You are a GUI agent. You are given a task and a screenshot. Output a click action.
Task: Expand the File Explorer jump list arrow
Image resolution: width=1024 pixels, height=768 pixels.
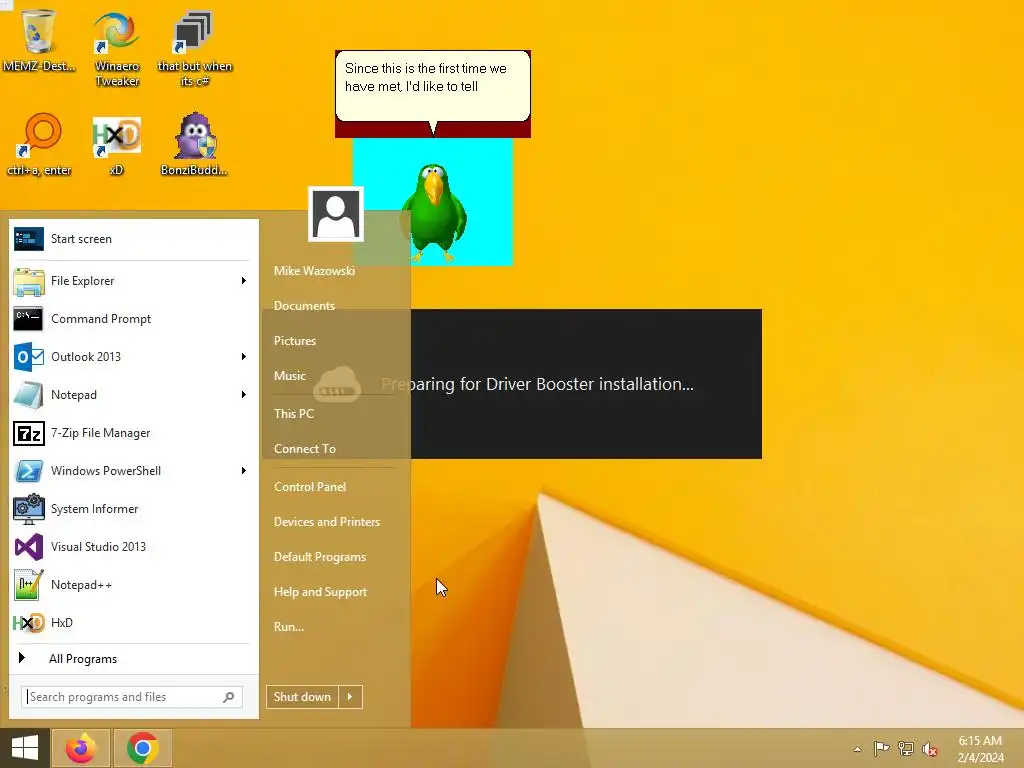pyautogui.click(x=243, y=281)
